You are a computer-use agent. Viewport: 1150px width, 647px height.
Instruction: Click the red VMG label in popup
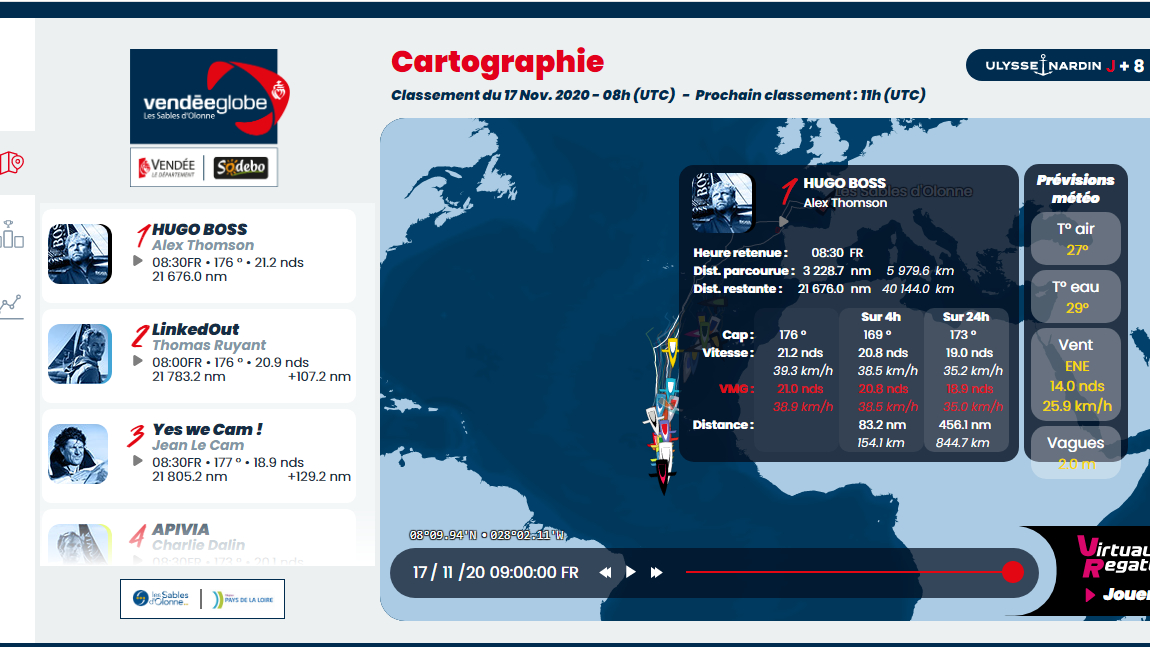736,389
